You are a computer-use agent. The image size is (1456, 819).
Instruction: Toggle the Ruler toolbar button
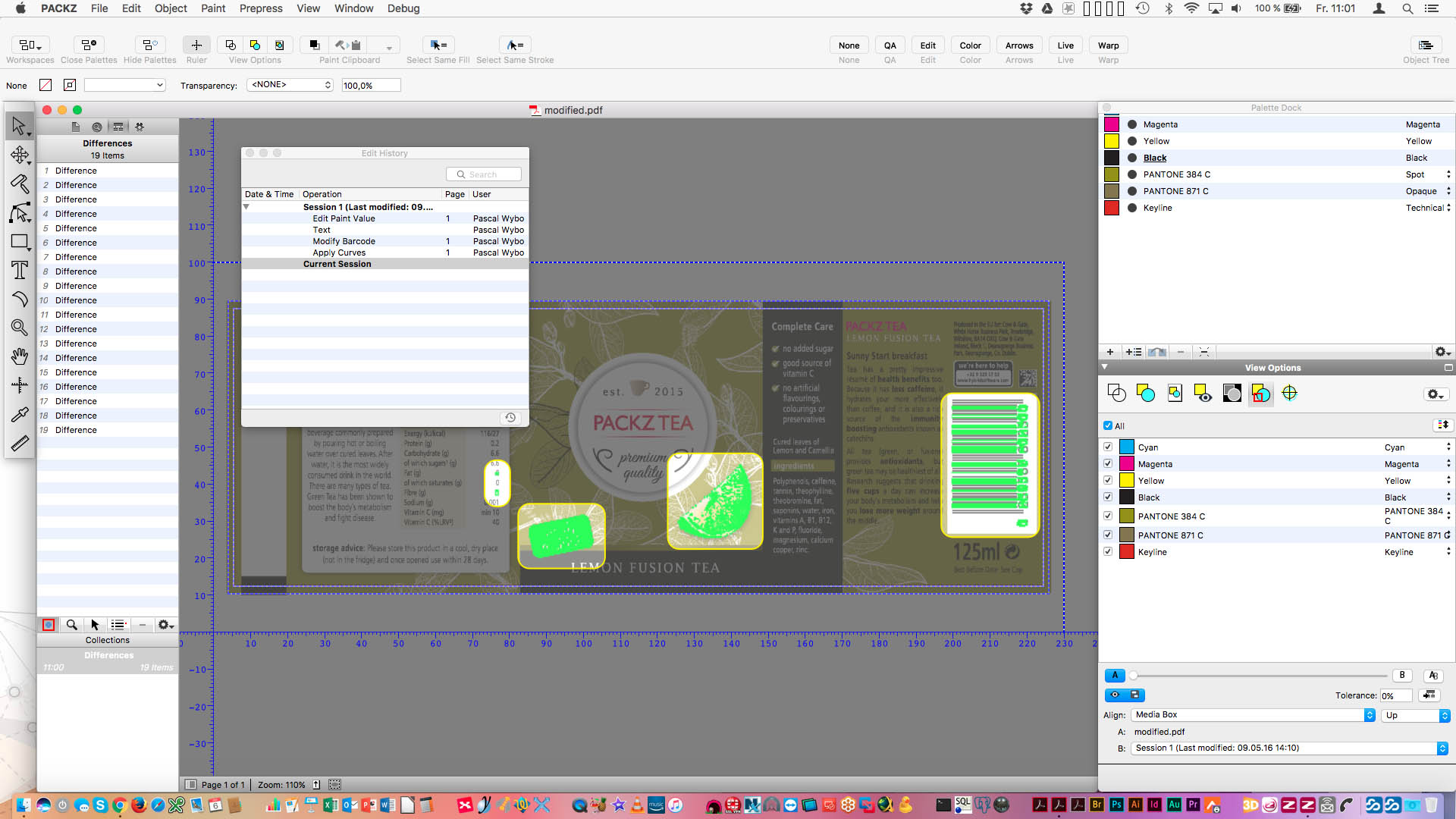coord(196,45)
